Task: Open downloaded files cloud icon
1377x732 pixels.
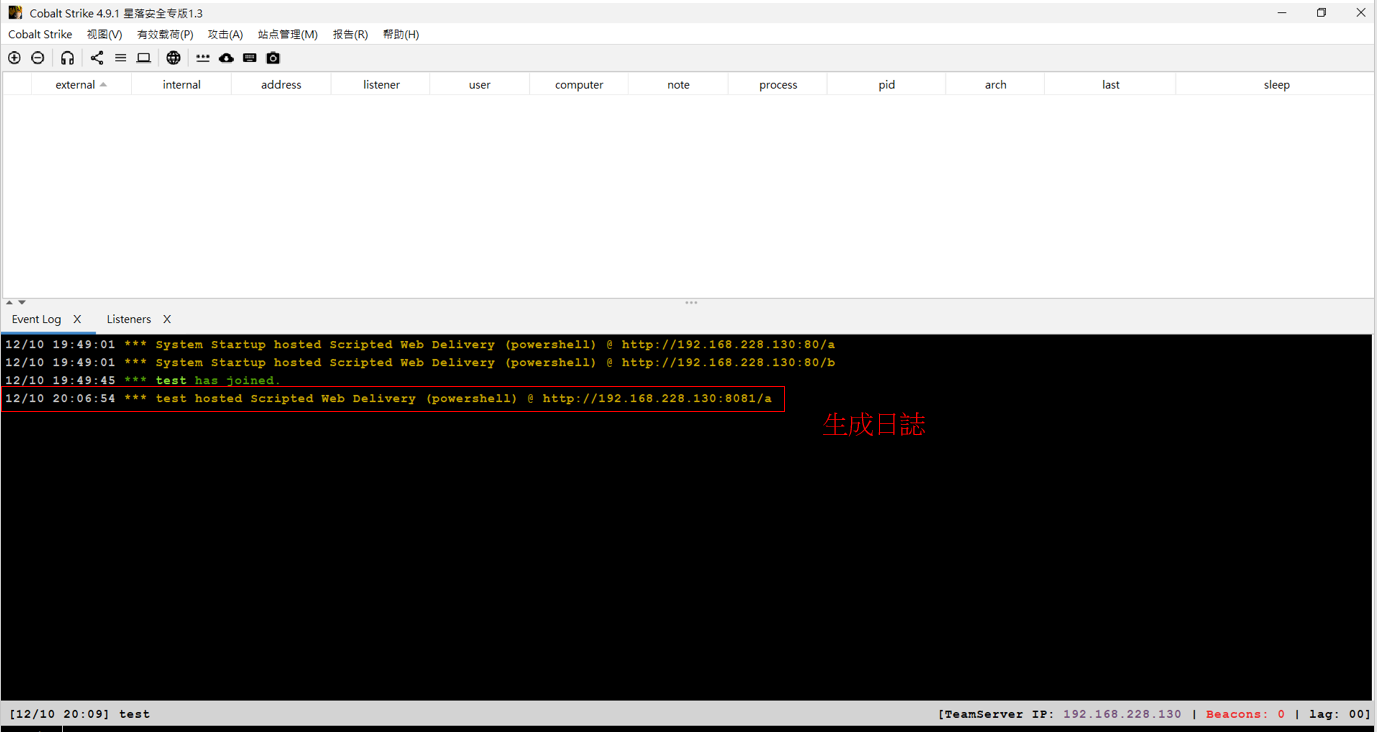Action: (x=226, y=58)
